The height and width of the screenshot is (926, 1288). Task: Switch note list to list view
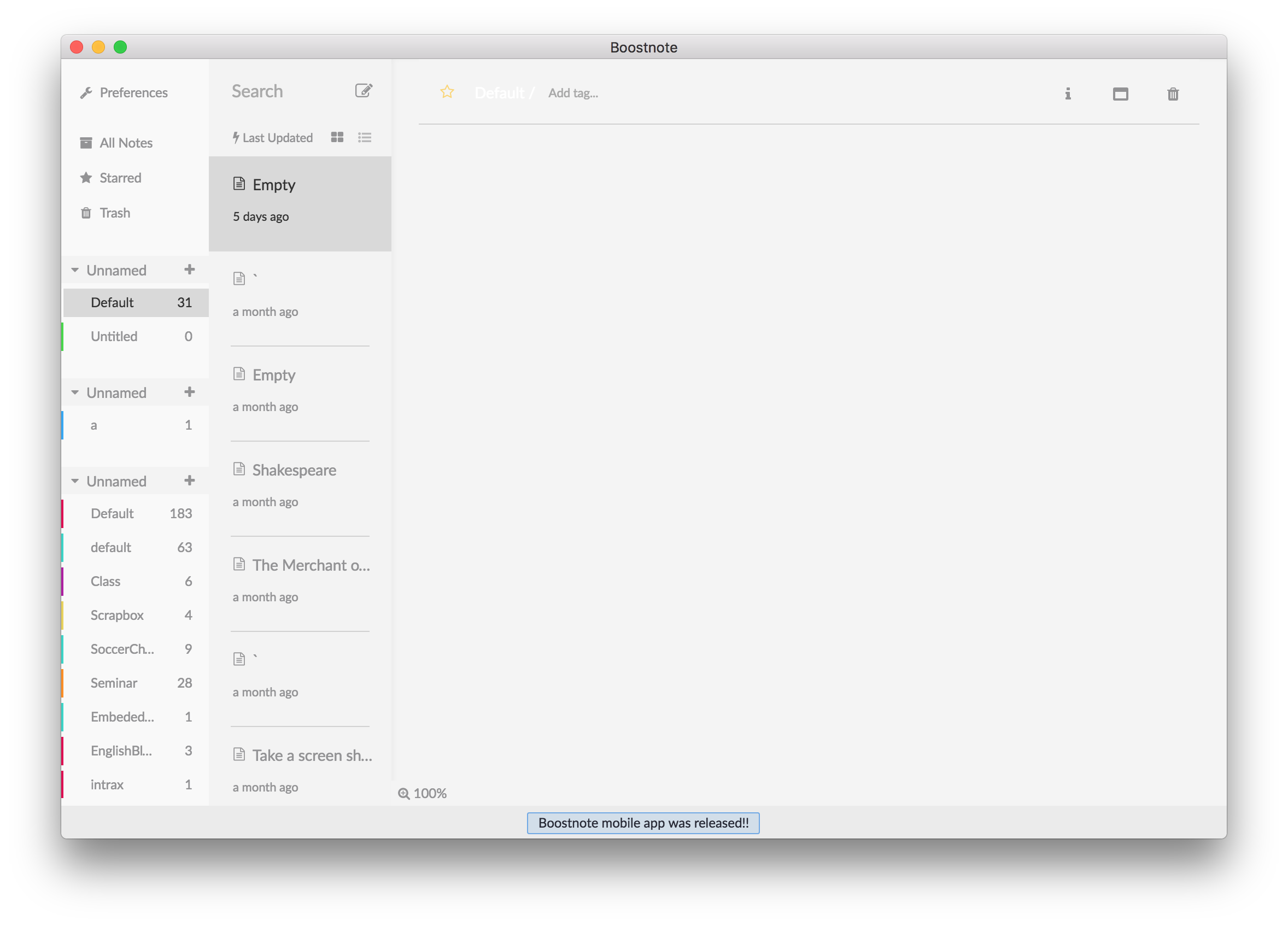pyautogui.click(x=364, y=137)
